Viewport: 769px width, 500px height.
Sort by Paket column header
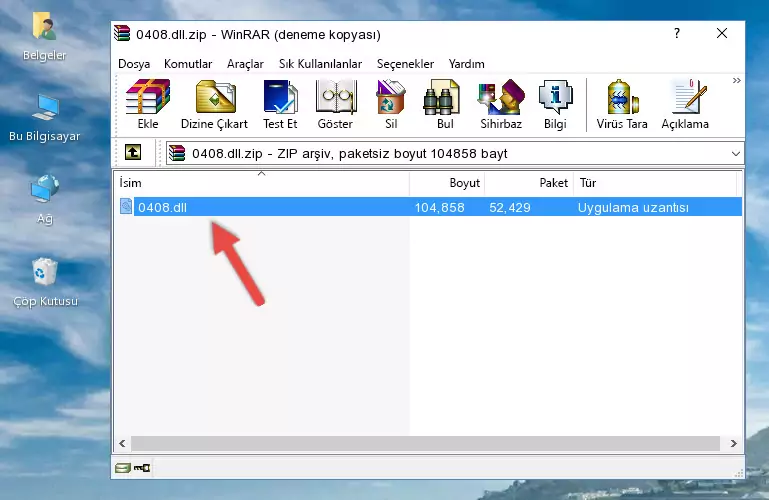pos(529,183)
